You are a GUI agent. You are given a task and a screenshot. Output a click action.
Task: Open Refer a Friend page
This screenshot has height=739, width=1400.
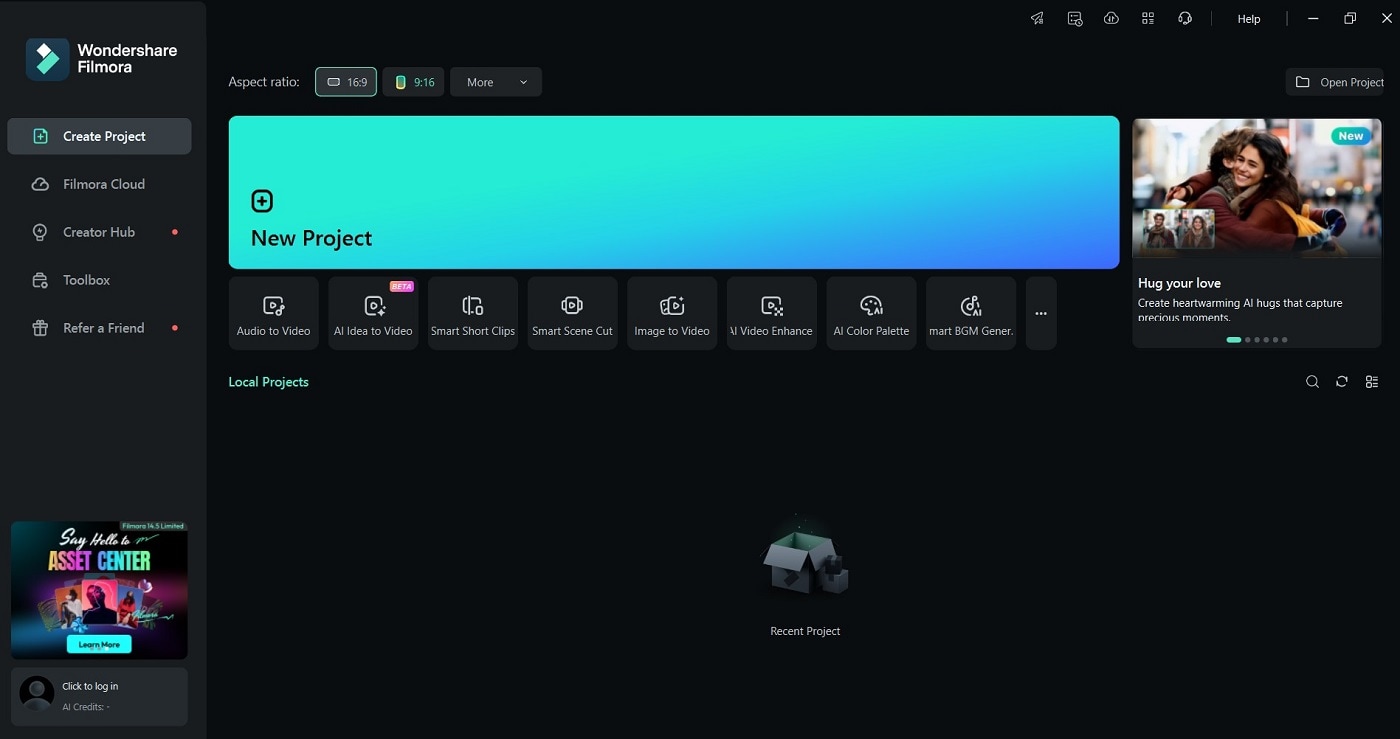click(99, 328)
